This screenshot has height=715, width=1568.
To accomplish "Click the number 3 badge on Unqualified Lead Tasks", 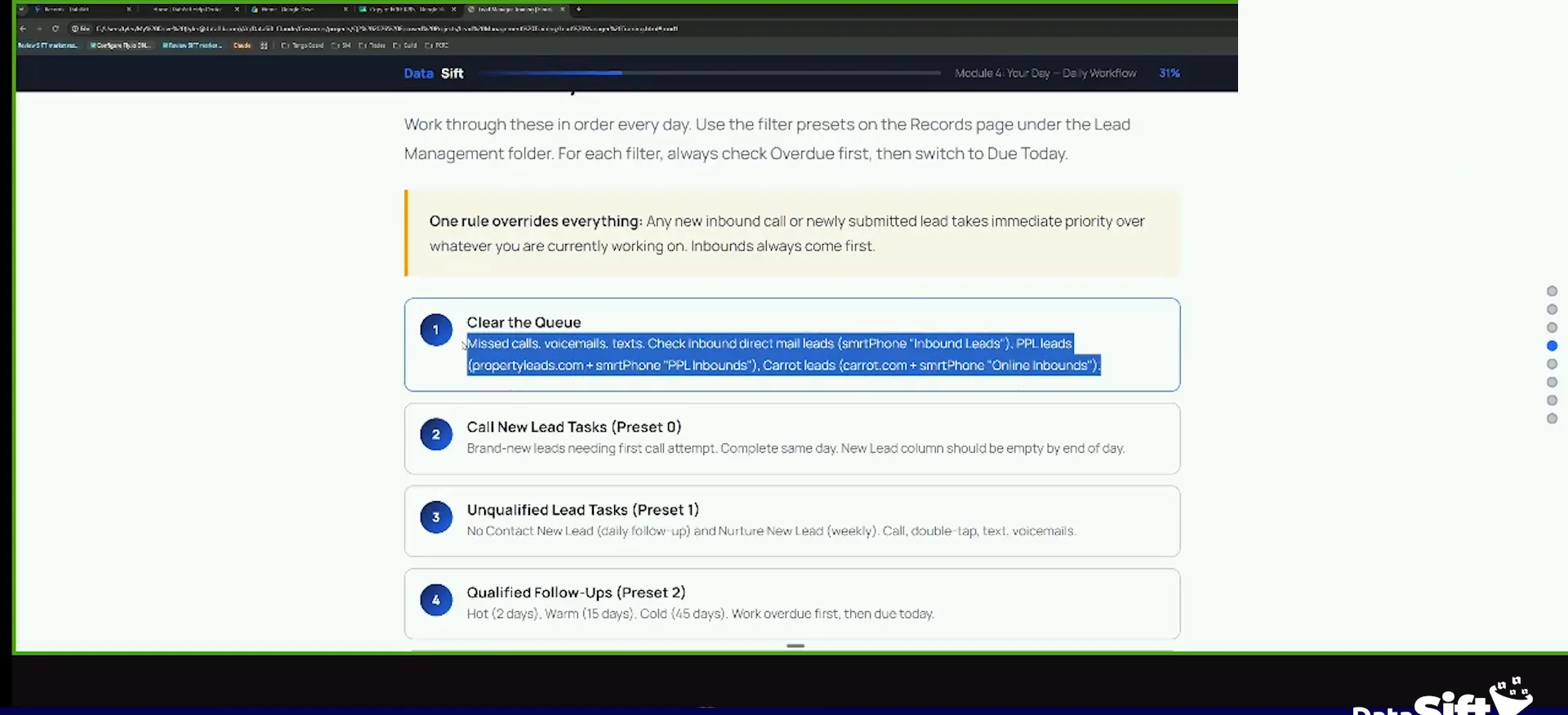I will click(x=436, y=517).
